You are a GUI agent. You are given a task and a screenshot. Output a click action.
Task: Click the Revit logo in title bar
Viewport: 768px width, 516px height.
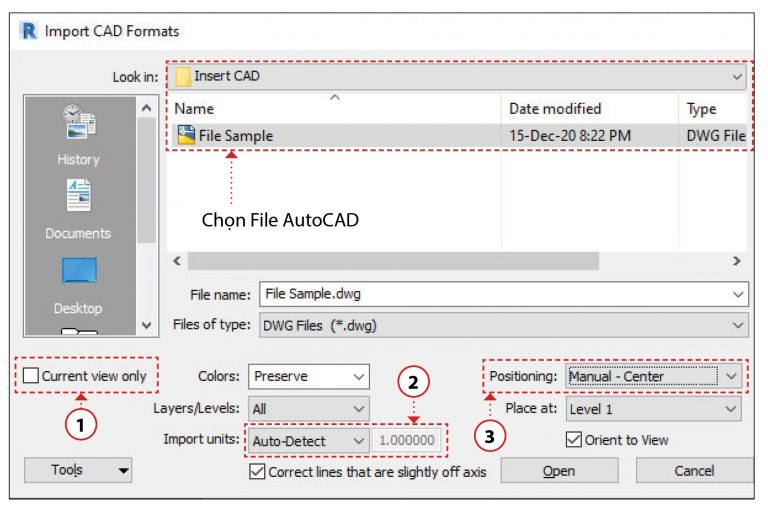click(29, 31)
